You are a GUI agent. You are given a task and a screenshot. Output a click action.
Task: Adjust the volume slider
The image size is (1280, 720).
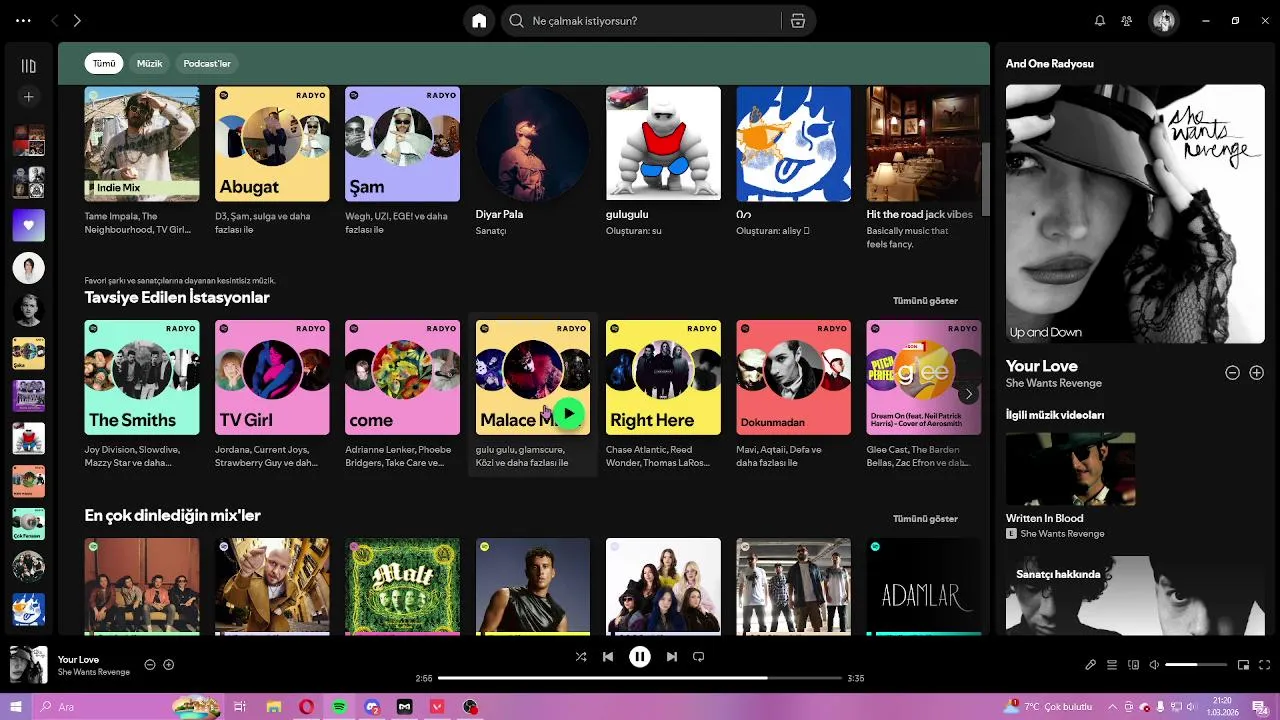[1196, 665]
